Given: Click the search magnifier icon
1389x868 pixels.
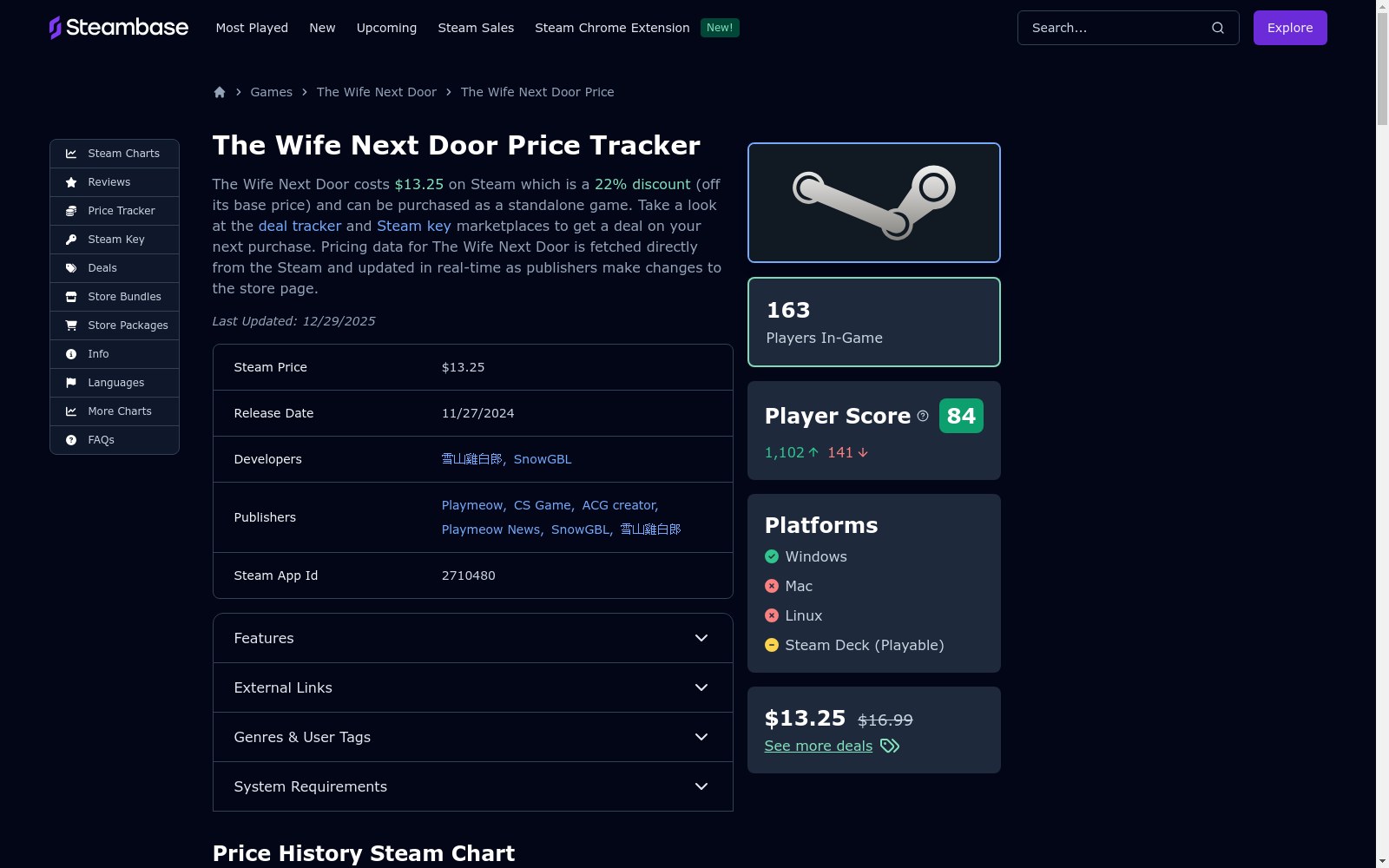Looking at the screenshot, I should (1218, 28).
